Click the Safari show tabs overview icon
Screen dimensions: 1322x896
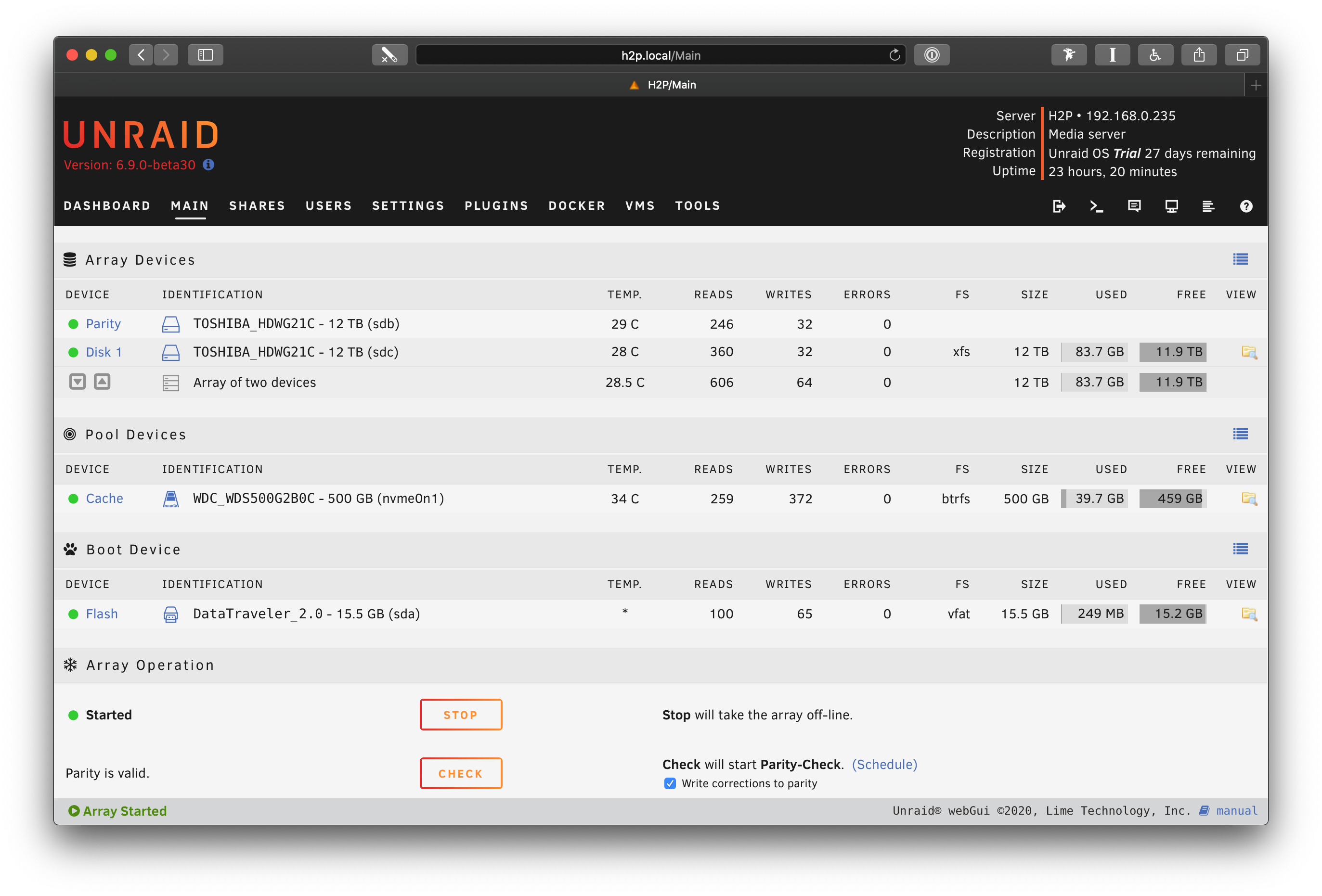pyautogui.click(x=1243, y=54)
